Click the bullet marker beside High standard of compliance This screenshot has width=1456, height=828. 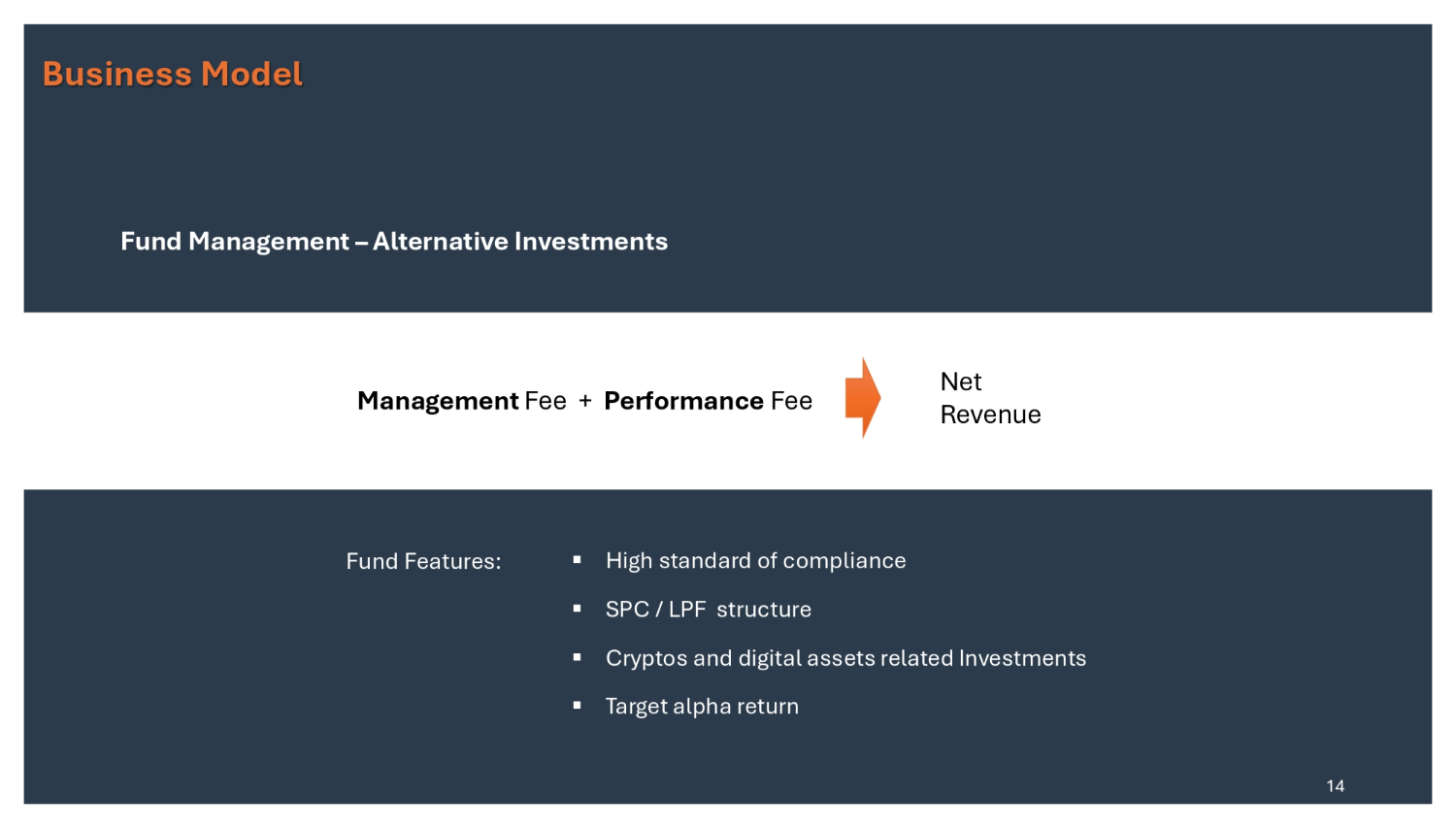tap(578, 560)
